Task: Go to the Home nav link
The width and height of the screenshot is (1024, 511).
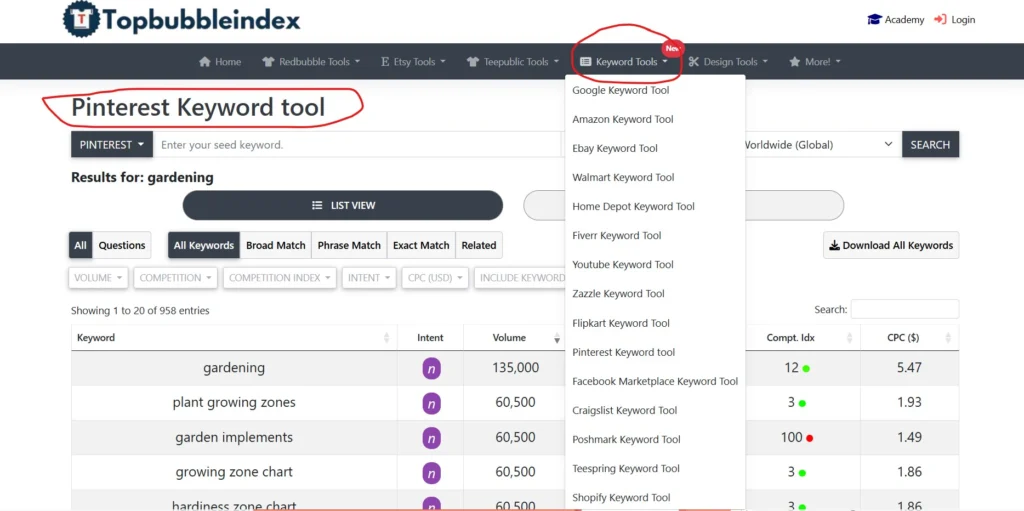Action: pyautogui.click(x=220, y=61)
